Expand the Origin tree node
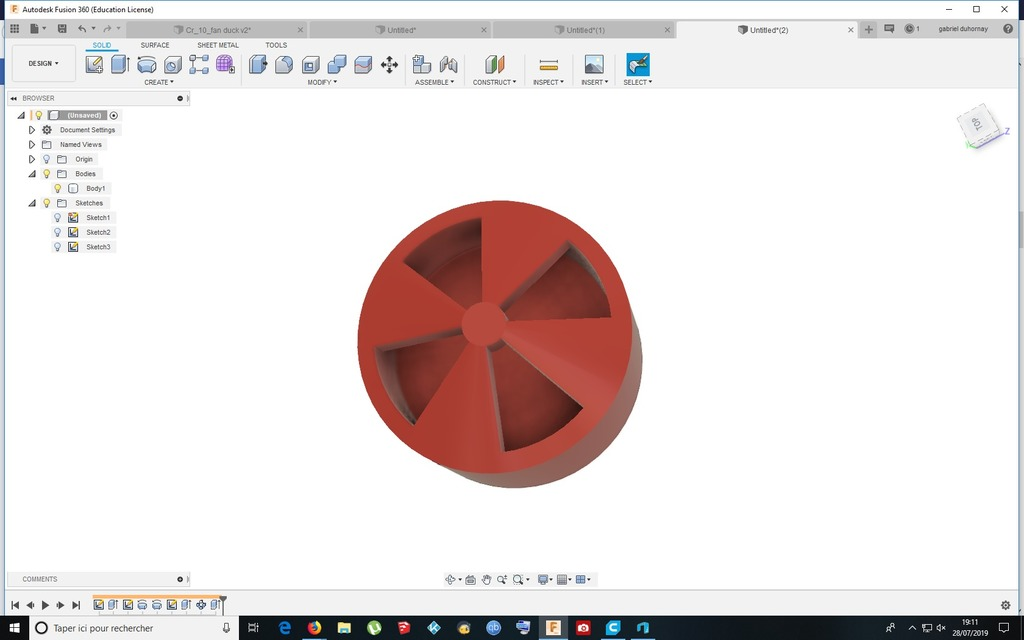The image size is (1024, 640). tap(32, 158)
